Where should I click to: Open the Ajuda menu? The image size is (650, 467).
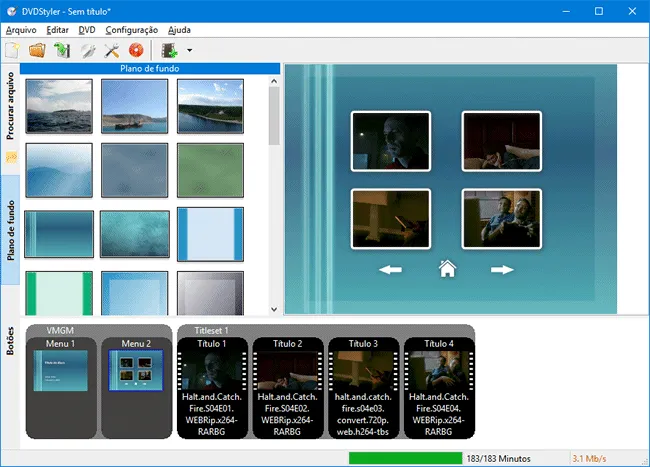point(179,30)
